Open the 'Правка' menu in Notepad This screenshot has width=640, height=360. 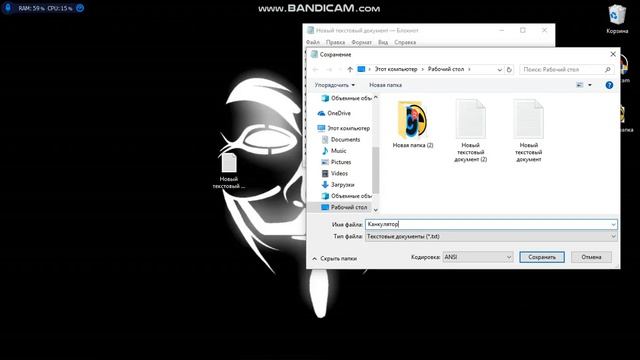coord(336,42)
